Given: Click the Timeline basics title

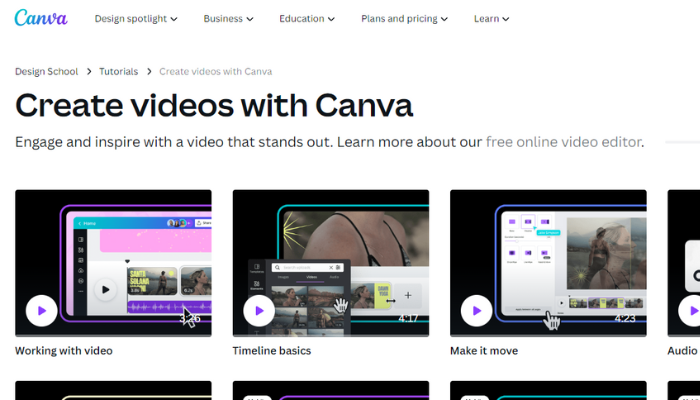Looking at the screenshot, I should pyautogui.click(x=271, y=351).
